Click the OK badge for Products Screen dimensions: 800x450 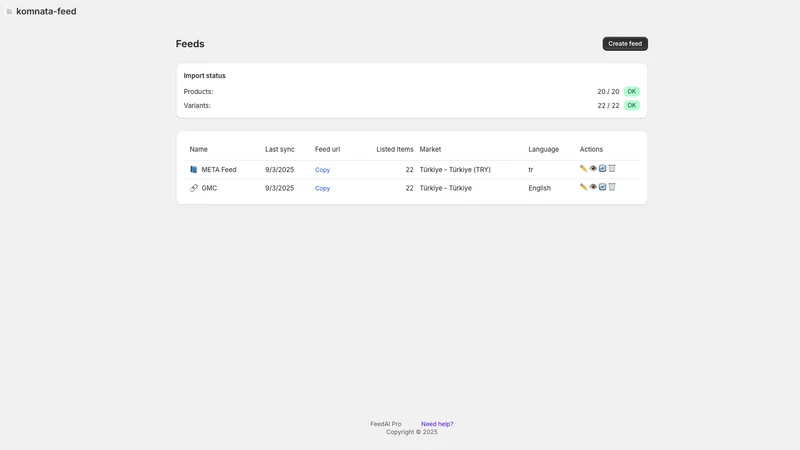[x=632, y=91]
